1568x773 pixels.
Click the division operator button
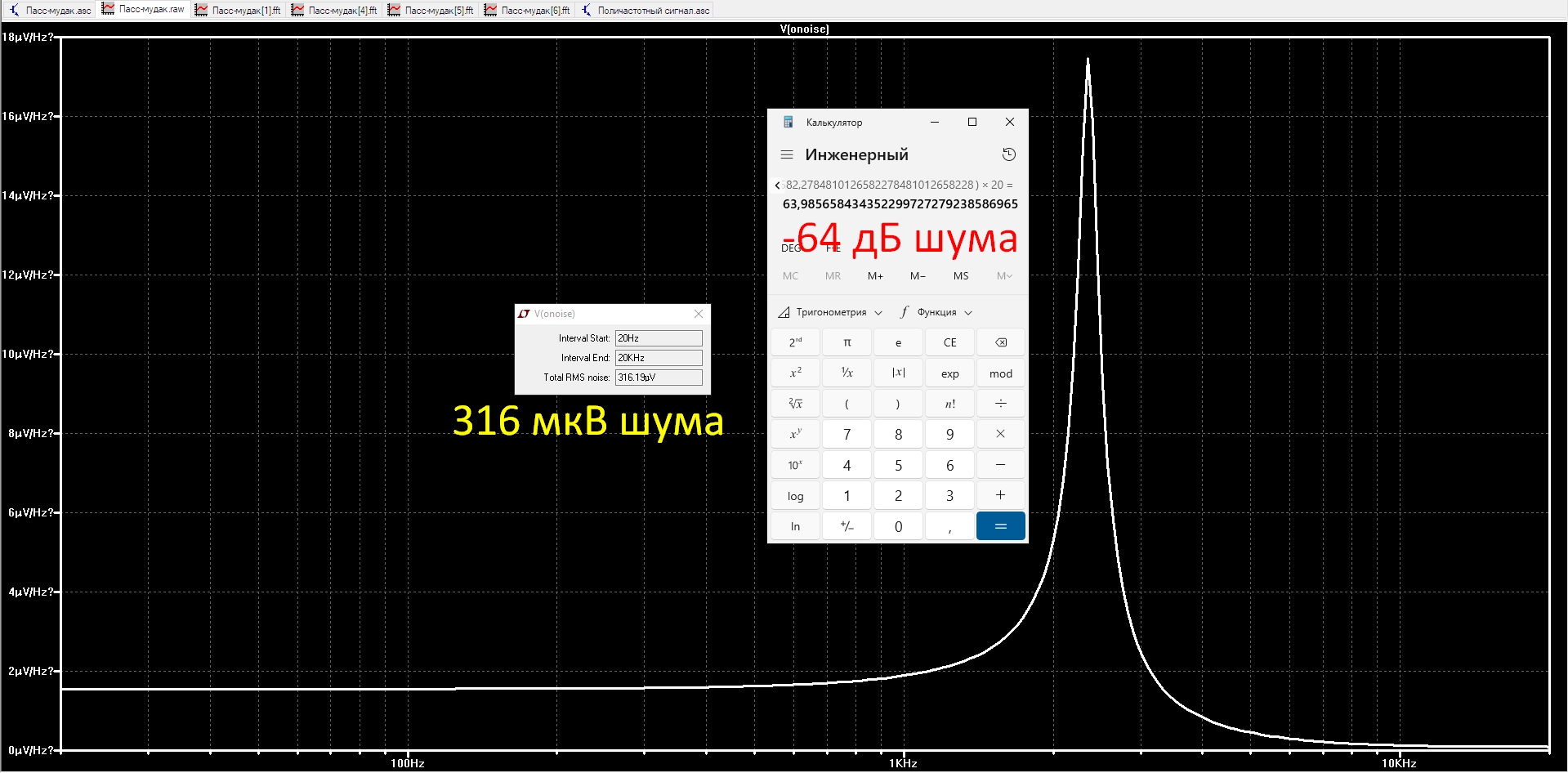(1001, 404)
